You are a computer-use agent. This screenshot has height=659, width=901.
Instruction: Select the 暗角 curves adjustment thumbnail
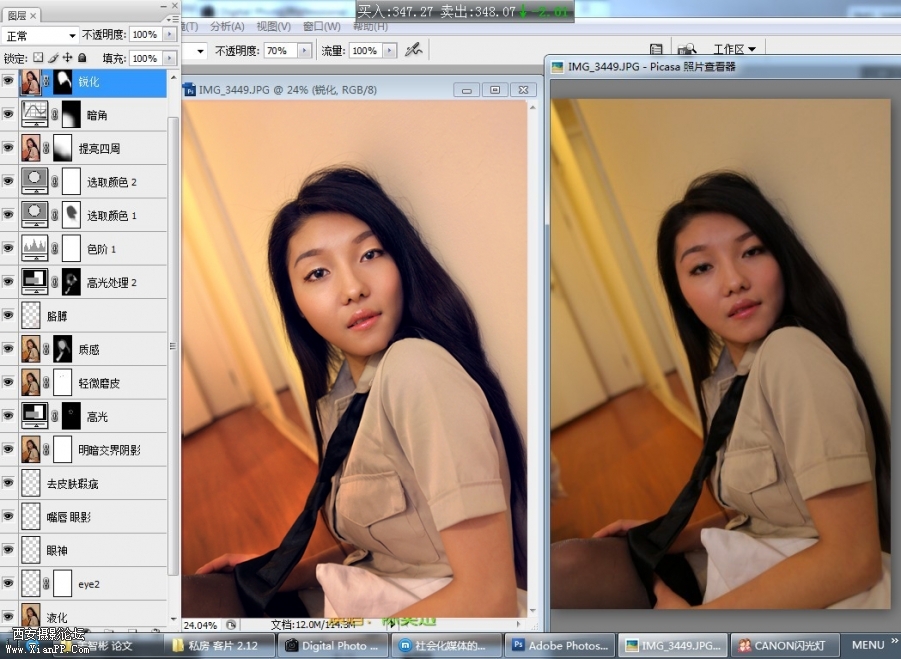click(x=35, y=115)
